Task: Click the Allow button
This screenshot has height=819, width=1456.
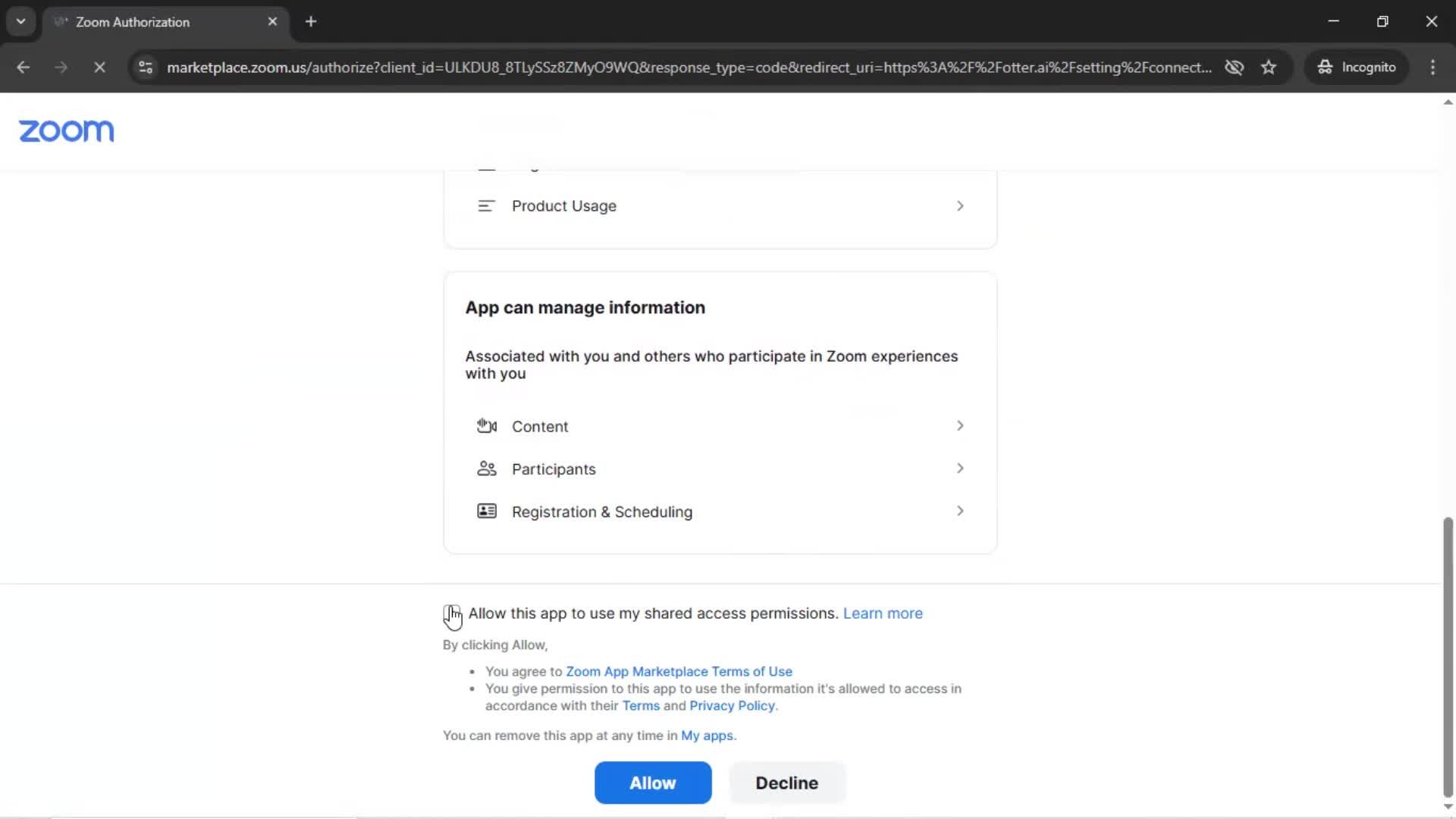Action: [653, 783]
